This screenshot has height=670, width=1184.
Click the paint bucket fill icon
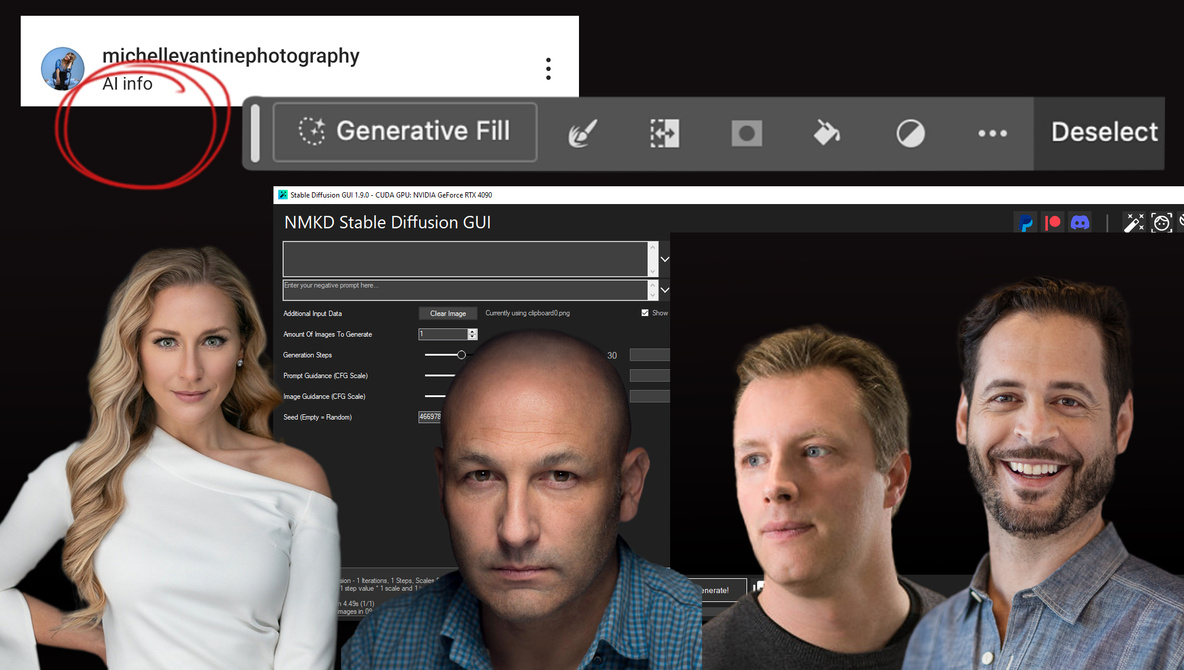tap(827, 134)
